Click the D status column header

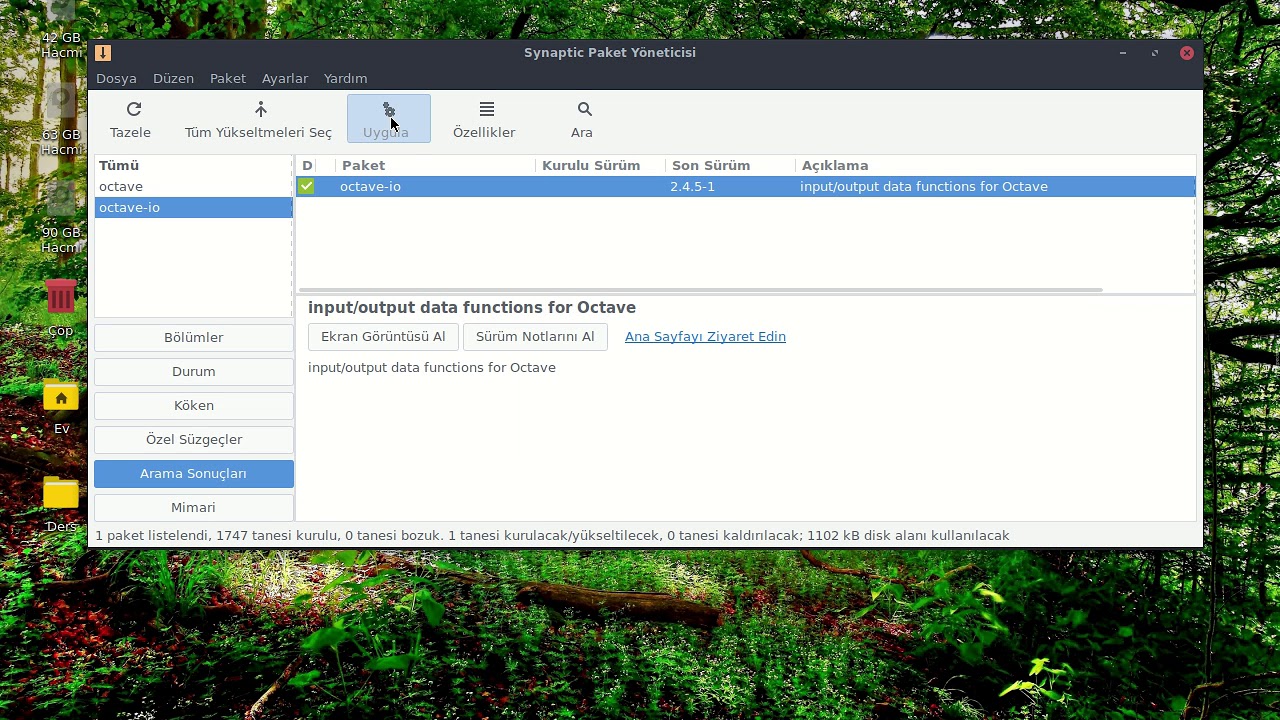pos(308,165)
